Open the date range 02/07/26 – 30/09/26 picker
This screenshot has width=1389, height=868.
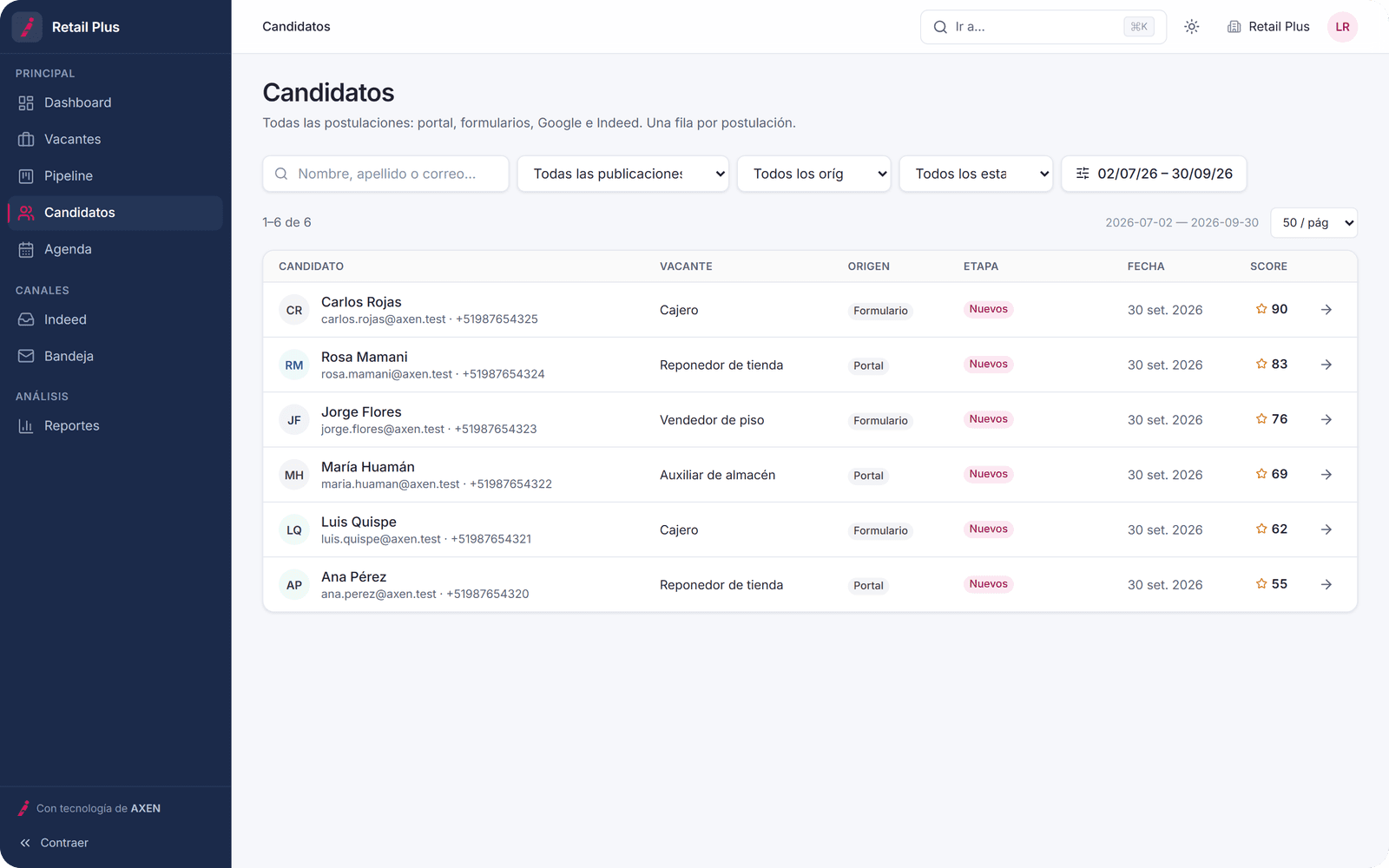[x=1154, y=174]
